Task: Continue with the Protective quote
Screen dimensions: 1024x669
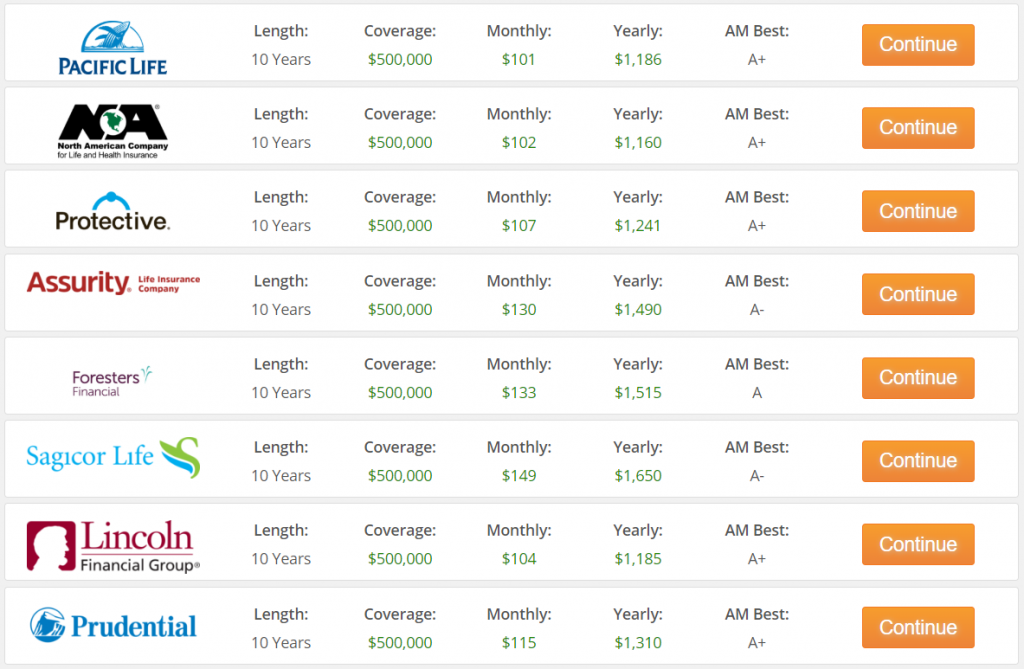Action: [917, 211]
